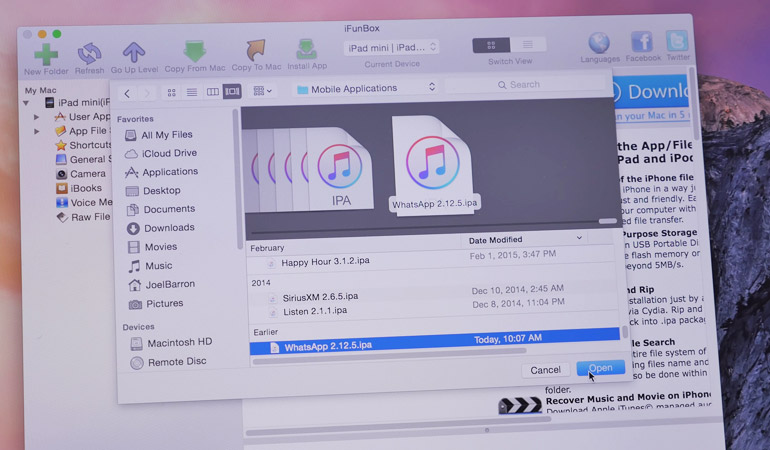
Task: Collapse the iPad mini tree node
Action: (27, 102)
